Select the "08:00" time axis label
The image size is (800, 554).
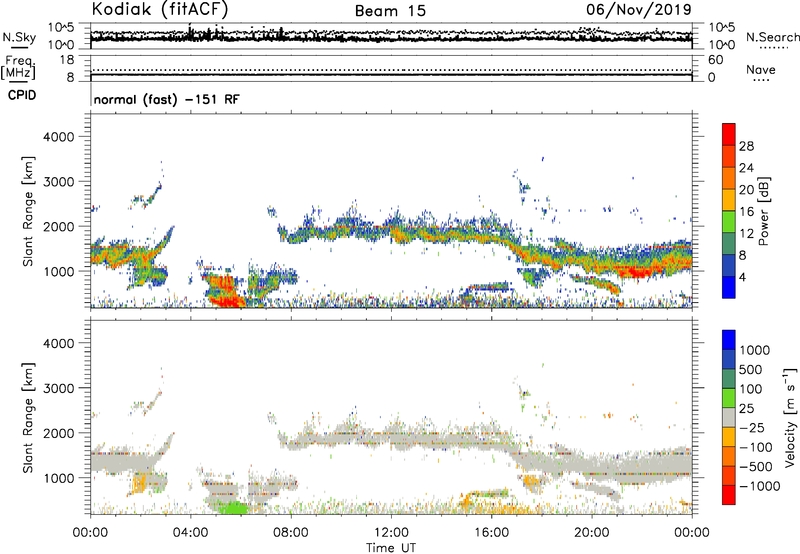click(x=291, y=533)
